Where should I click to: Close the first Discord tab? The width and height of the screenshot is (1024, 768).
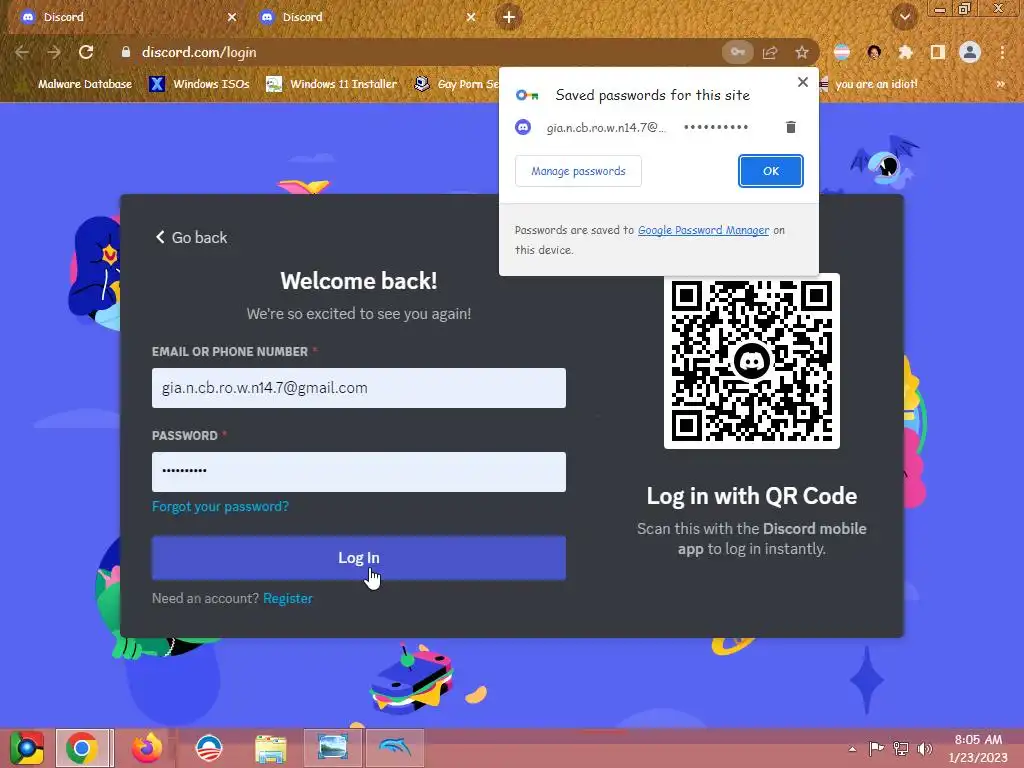click(232, 17)
